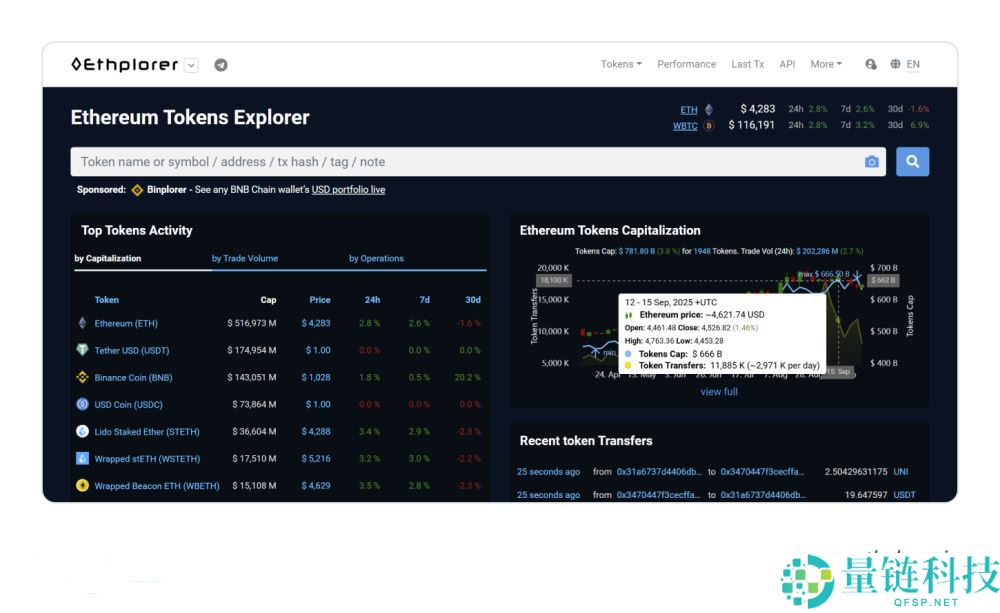Click the WBTC bitcoin icon
This screenshot has width=1000, height=613.
707,125
